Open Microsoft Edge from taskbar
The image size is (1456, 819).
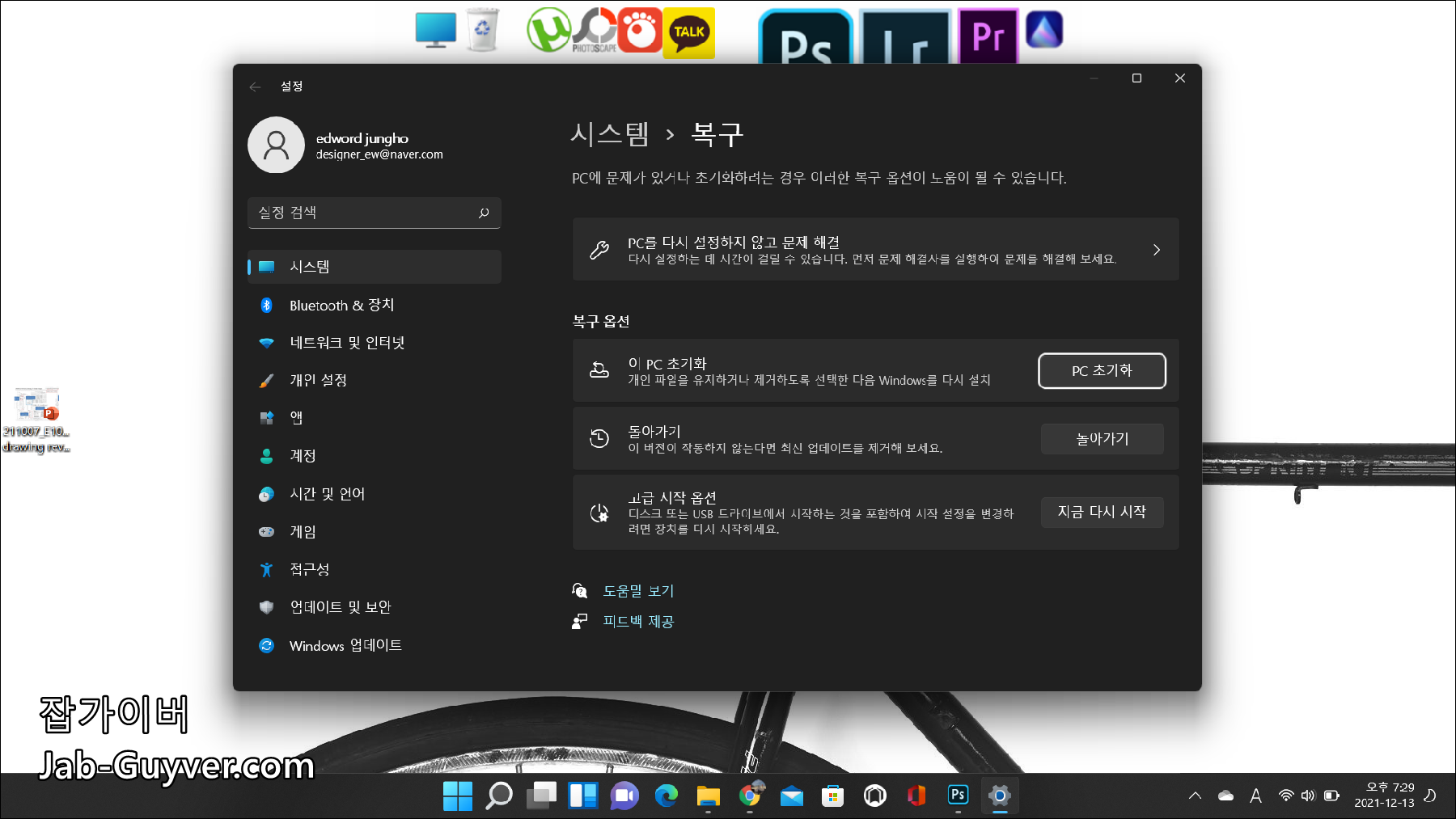[667, 796]
